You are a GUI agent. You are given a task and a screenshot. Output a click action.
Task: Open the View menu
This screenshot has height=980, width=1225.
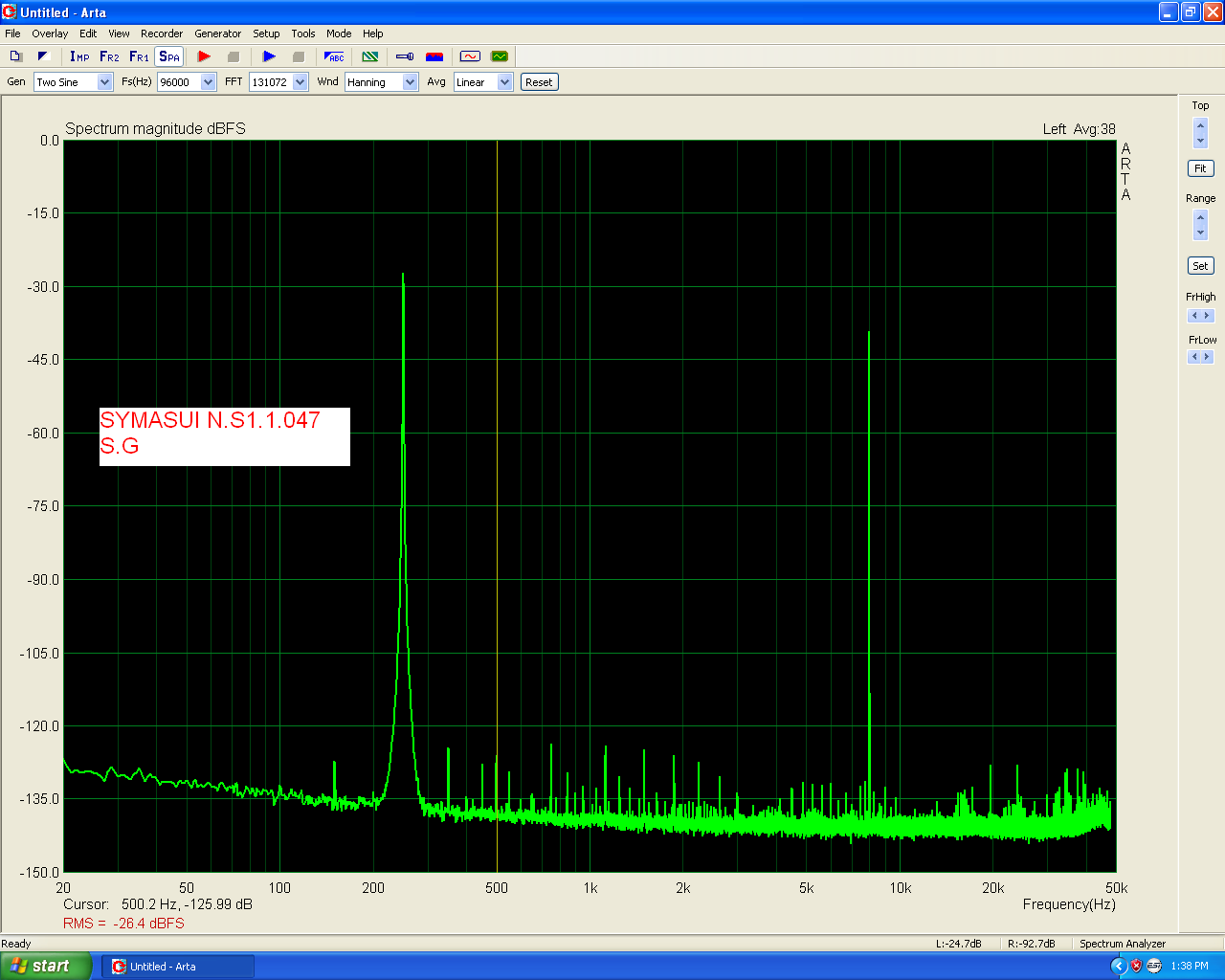[x=119, y=33]
